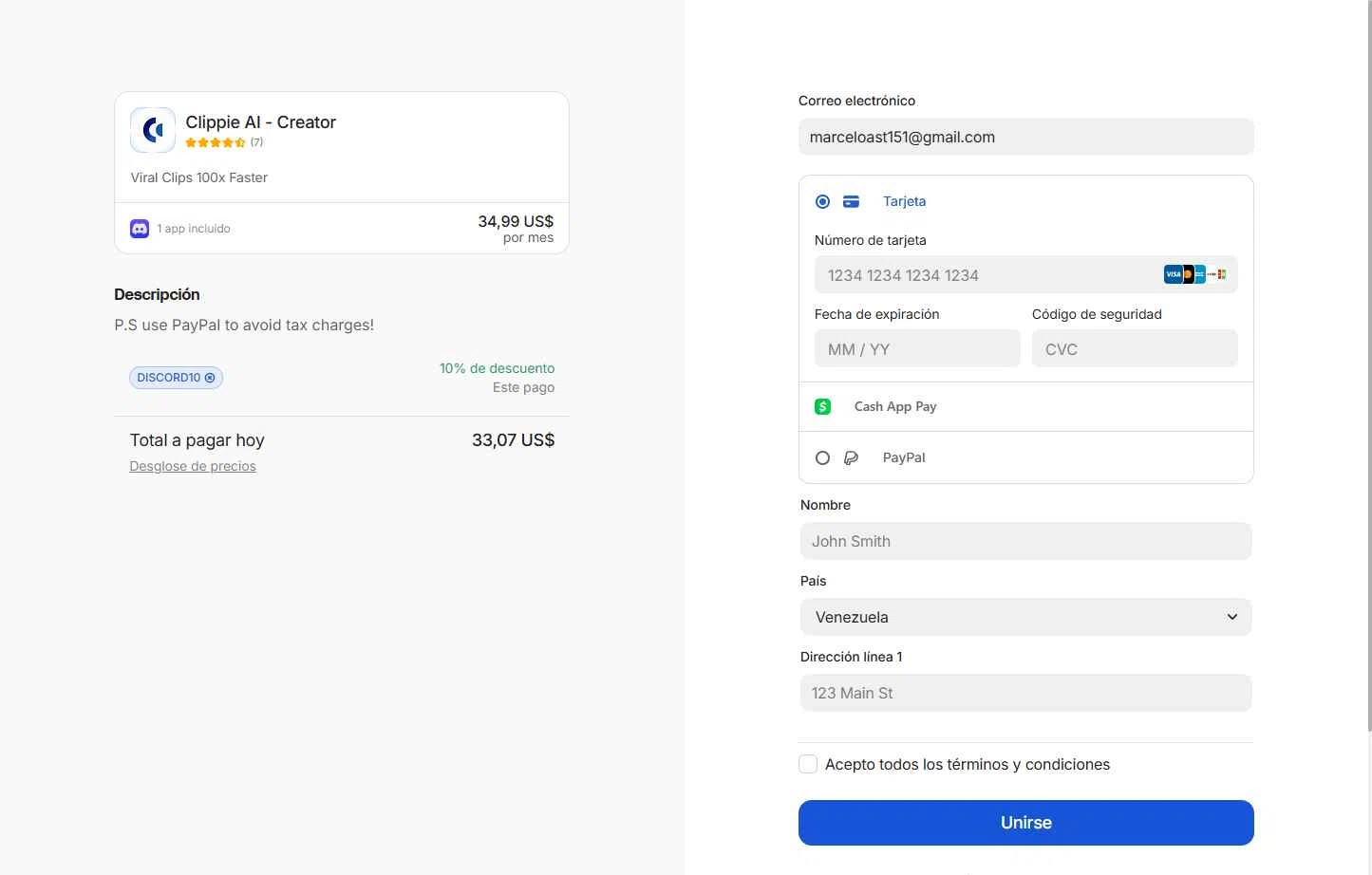The height and width of the screenshot is (875, 1372).
Task: Click the five-star rating under Clippie AI
Action: [216, 142]
